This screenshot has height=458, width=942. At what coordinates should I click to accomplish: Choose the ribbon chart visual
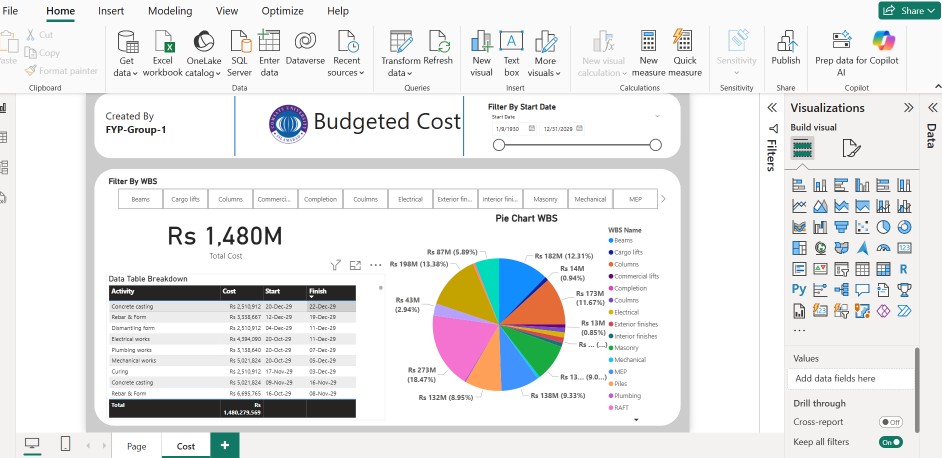coord(799,227)
